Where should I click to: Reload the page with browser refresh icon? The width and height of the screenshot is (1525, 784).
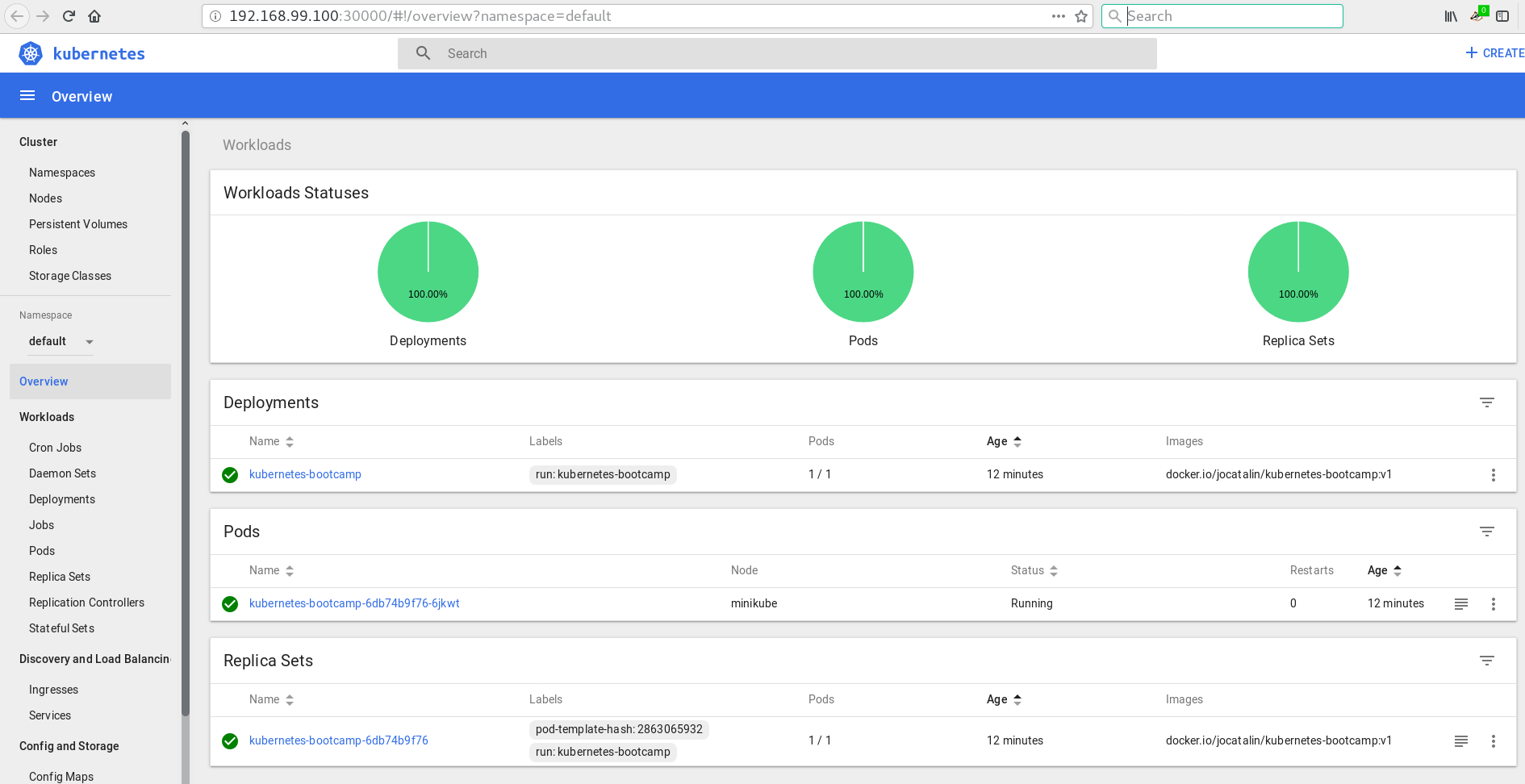pyautogui.click(x=69, y=16)
